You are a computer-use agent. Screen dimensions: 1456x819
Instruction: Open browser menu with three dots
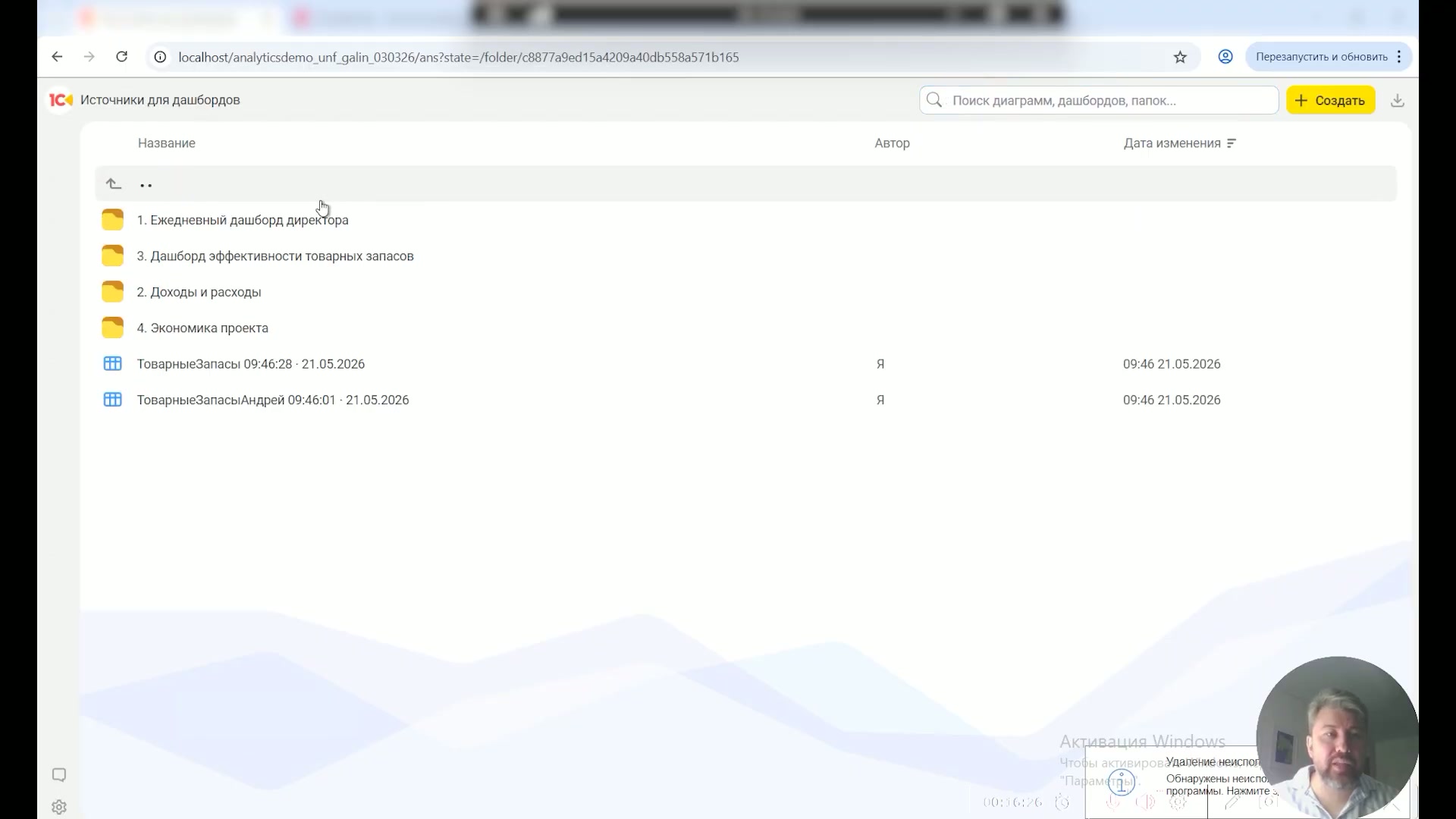(x=1399, y=57)
